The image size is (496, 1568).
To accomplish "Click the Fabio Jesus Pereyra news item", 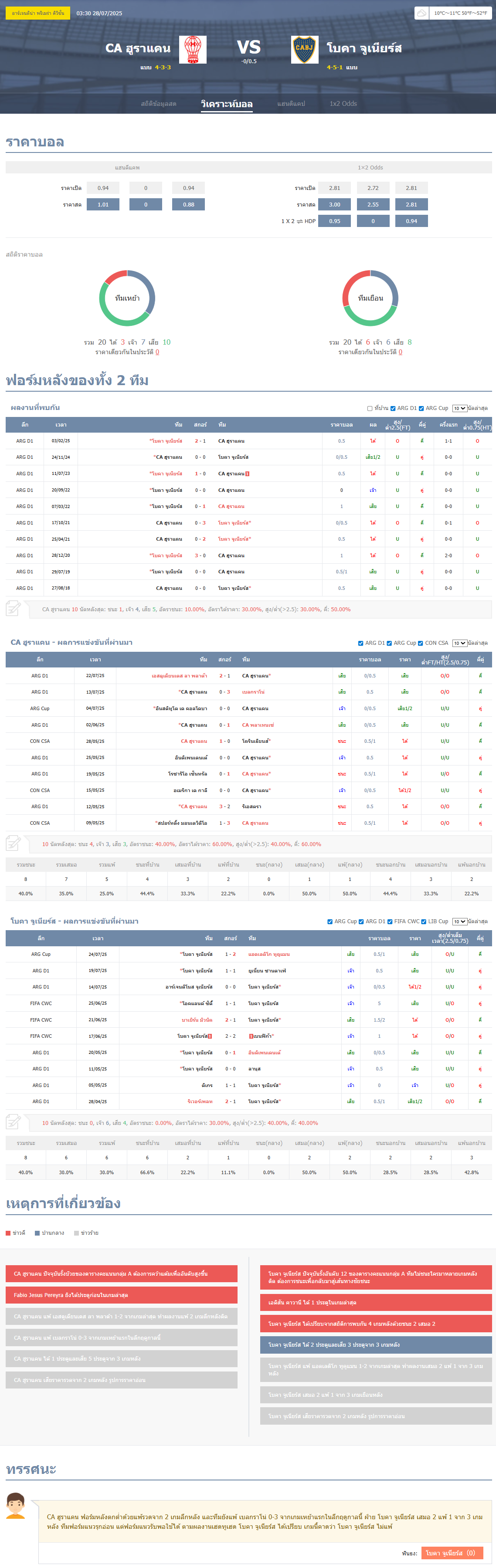I will click(122, 1295).
